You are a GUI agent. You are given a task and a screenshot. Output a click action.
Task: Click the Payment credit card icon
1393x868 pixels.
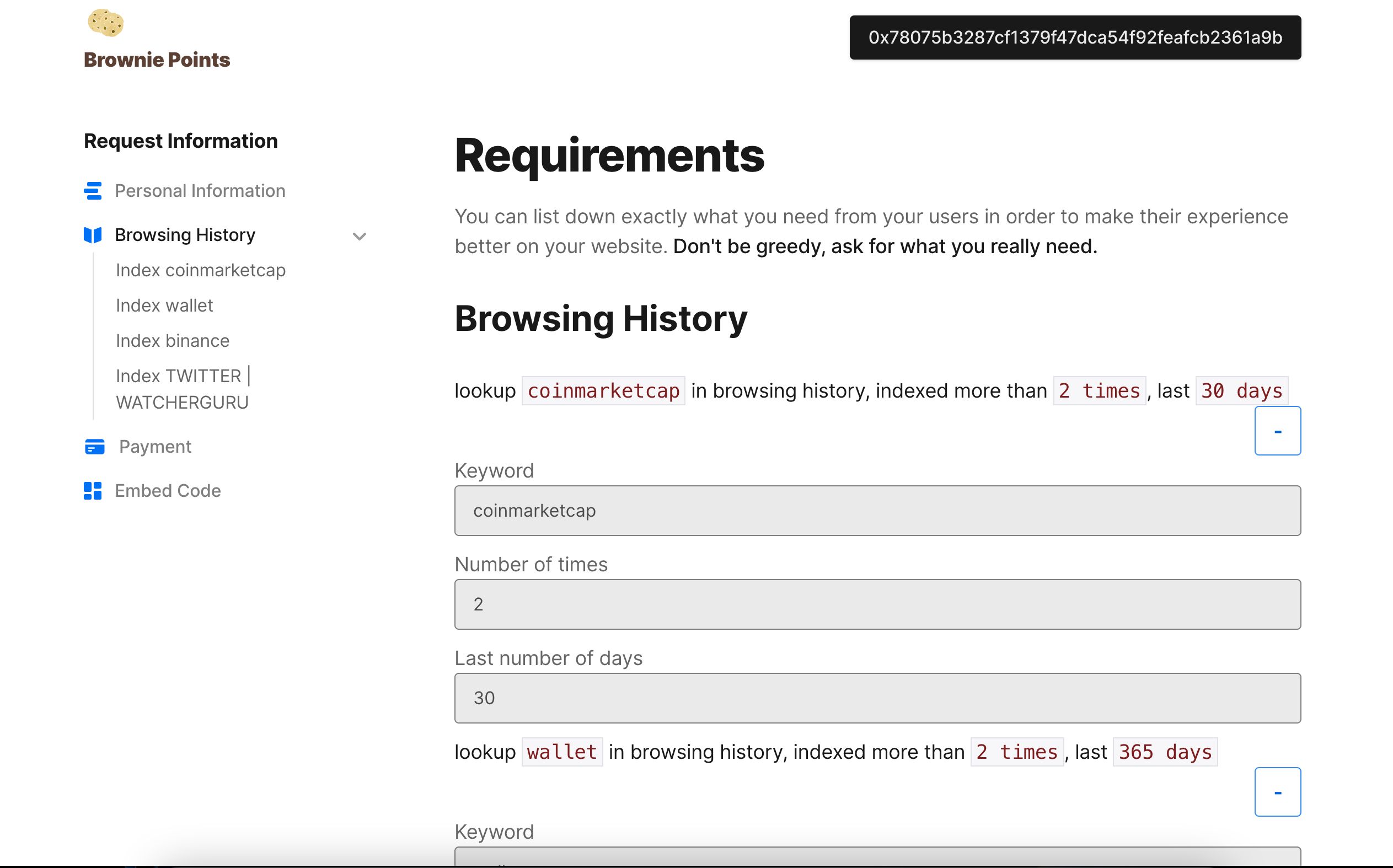[x=93, y=446]
